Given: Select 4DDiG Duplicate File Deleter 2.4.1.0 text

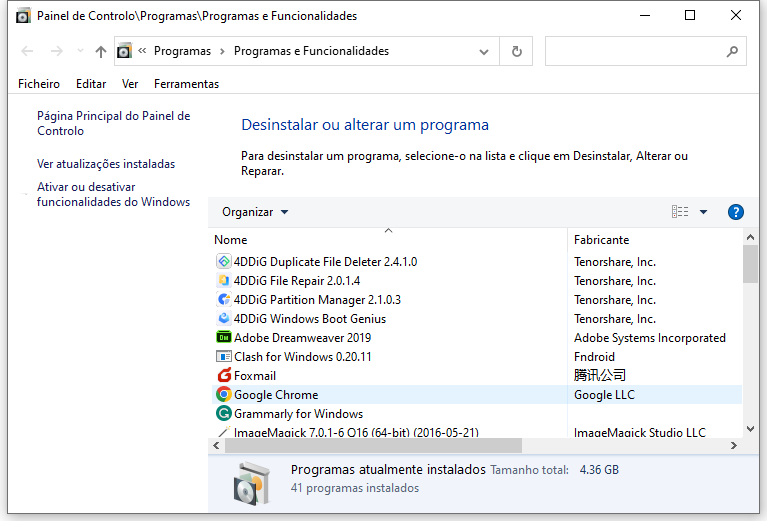Looking at the screenshot, I should [x=325, y=262].
